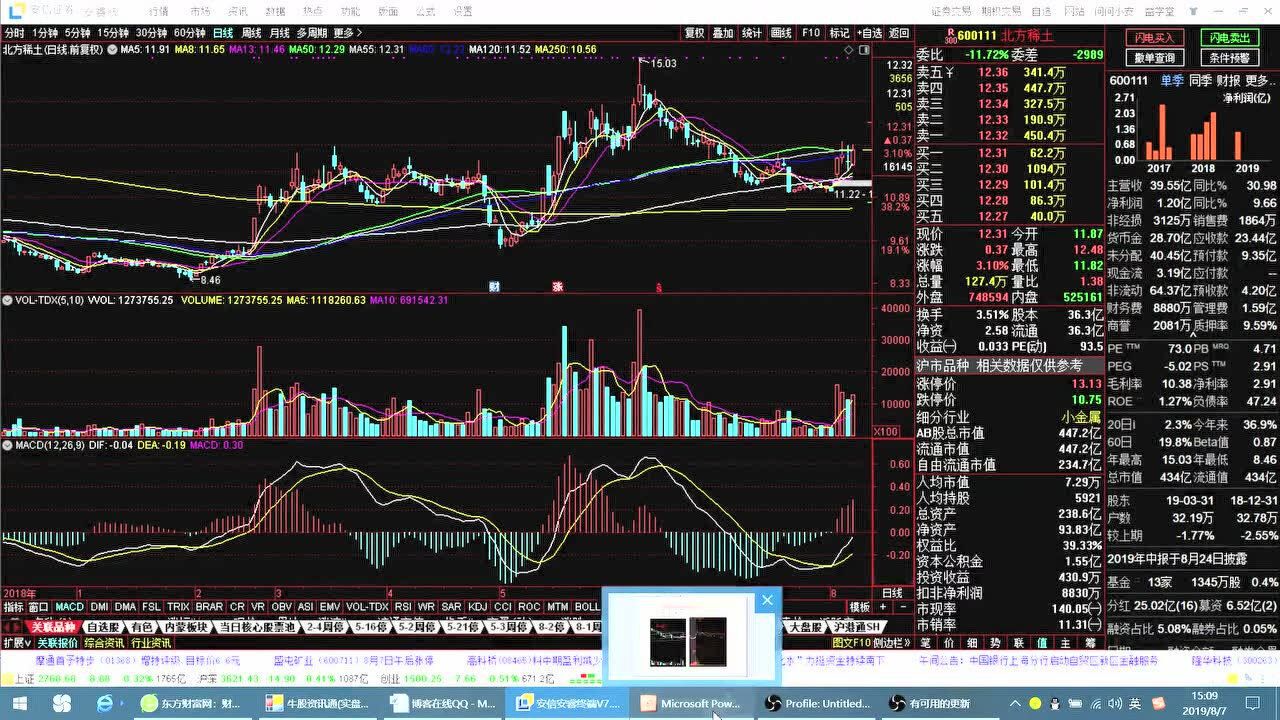The height and width of the screenshot is (720, 1280).
Task: Select 沪港通SH tab
Action: [857, 627]
